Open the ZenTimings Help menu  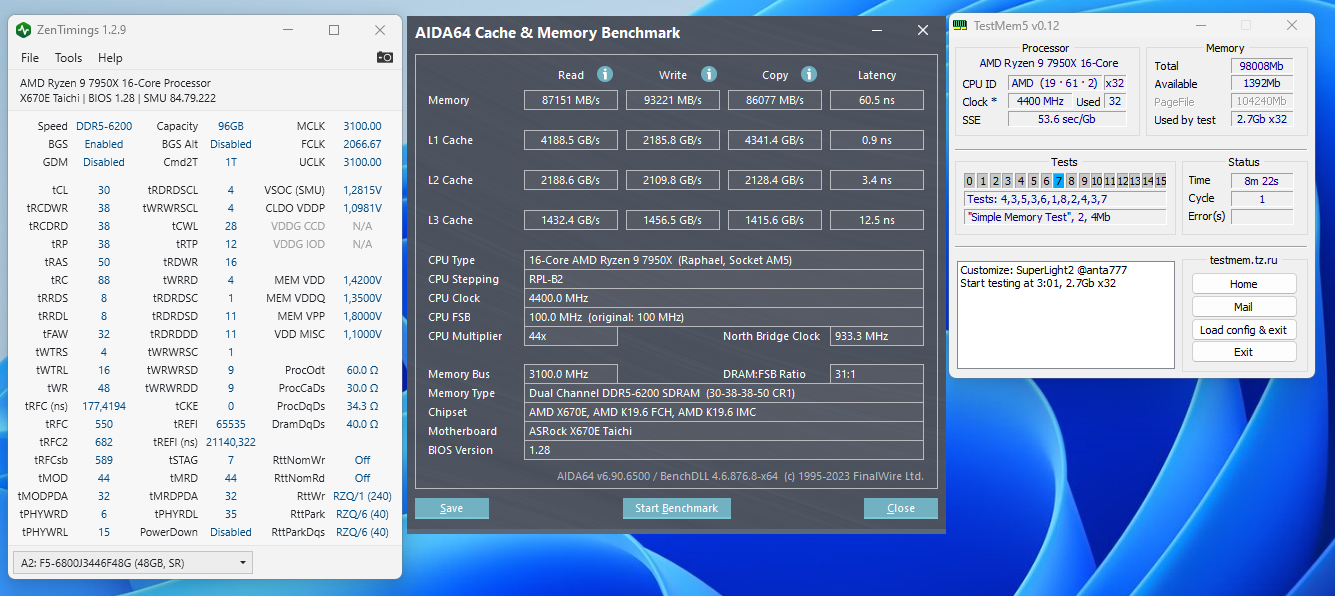tap(110, 58)
